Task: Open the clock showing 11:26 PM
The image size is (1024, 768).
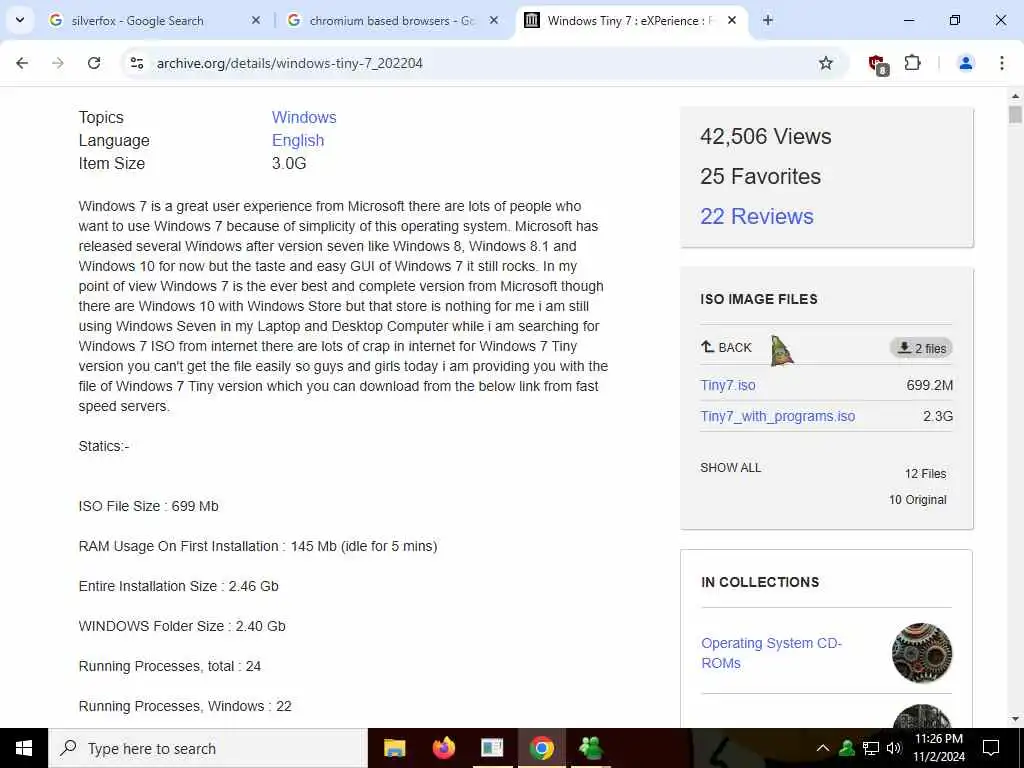Action: (x=938, y=748)
